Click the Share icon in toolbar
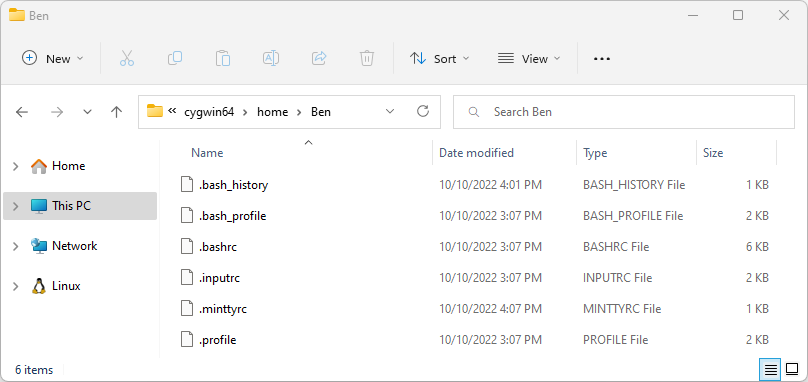This screenshot has height=382, width=808. pyautogui.click(x=319, y=58)
